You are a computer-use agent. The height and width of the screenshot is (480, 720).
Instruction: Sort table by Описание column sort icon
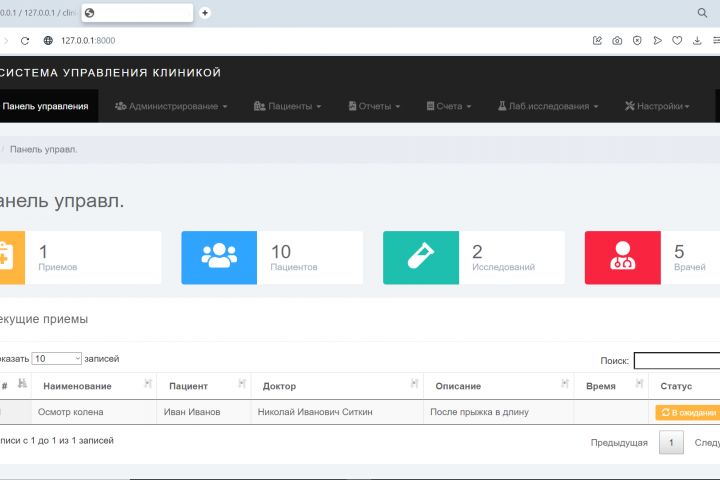tap(565, 383)
